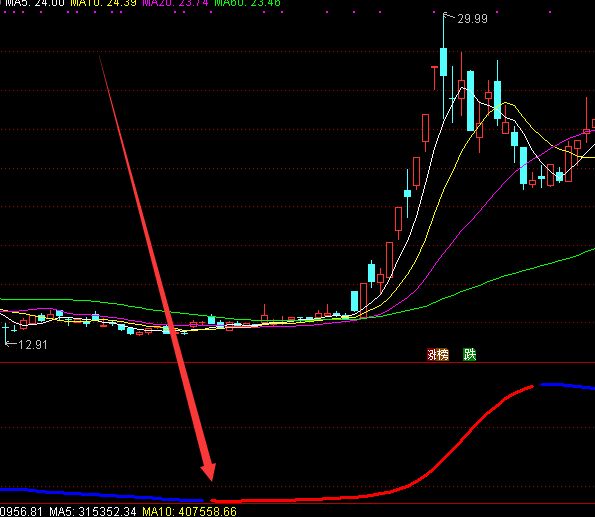
Task: Select the 29.99 high price marker
Action: click(x=472, y=19)
